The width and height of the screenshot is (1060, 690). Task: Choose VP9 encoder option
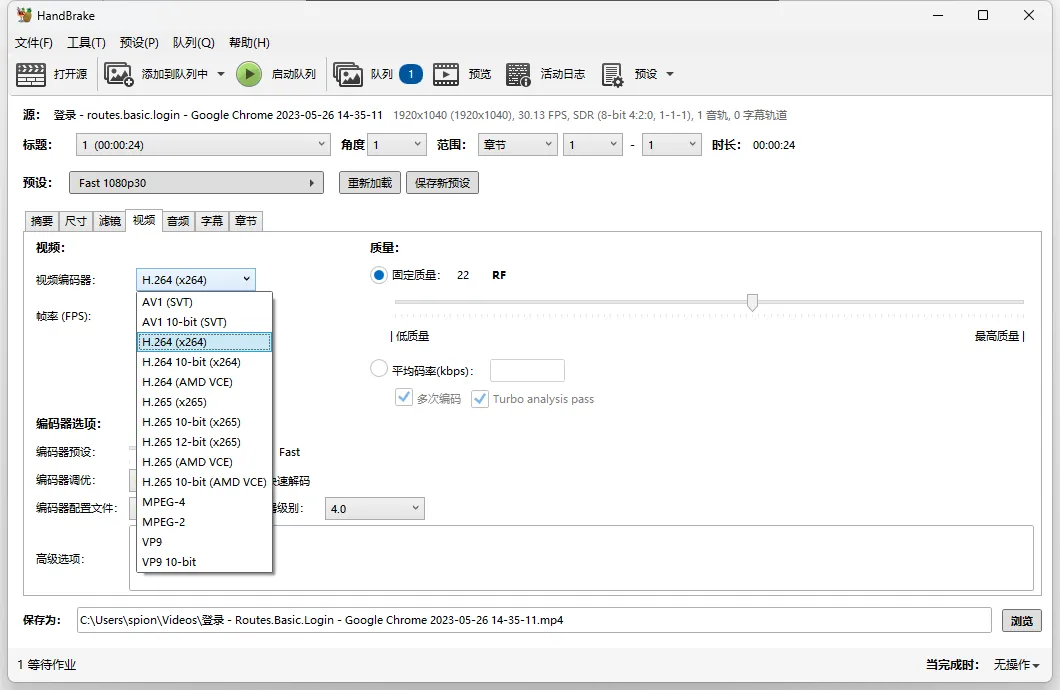[x=204, y=541]
